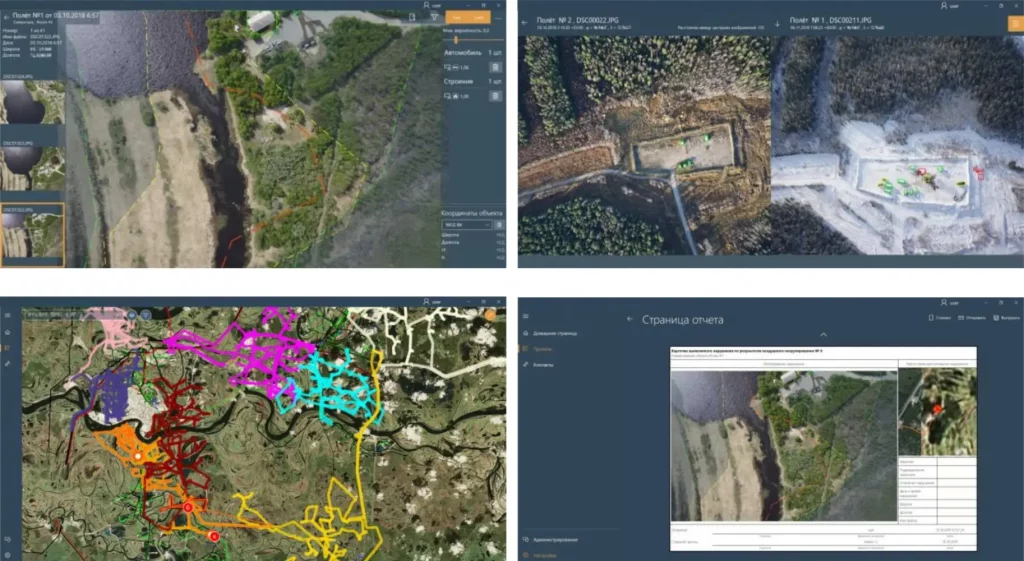Viewport: 1024px width, 561px height.
Task: Delete the Строения detection entry
Action: [495, 96]
